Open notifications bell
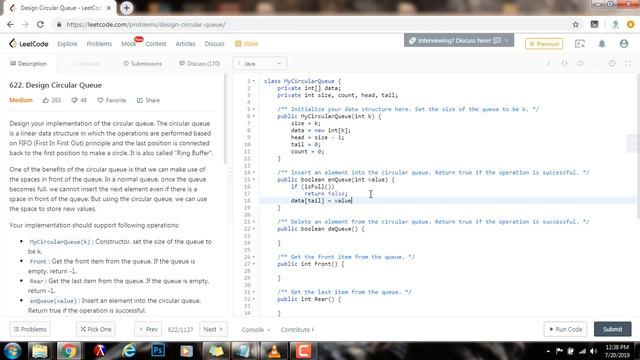The height and width of the screenshot is (360, 640). [x=602, y=44]
